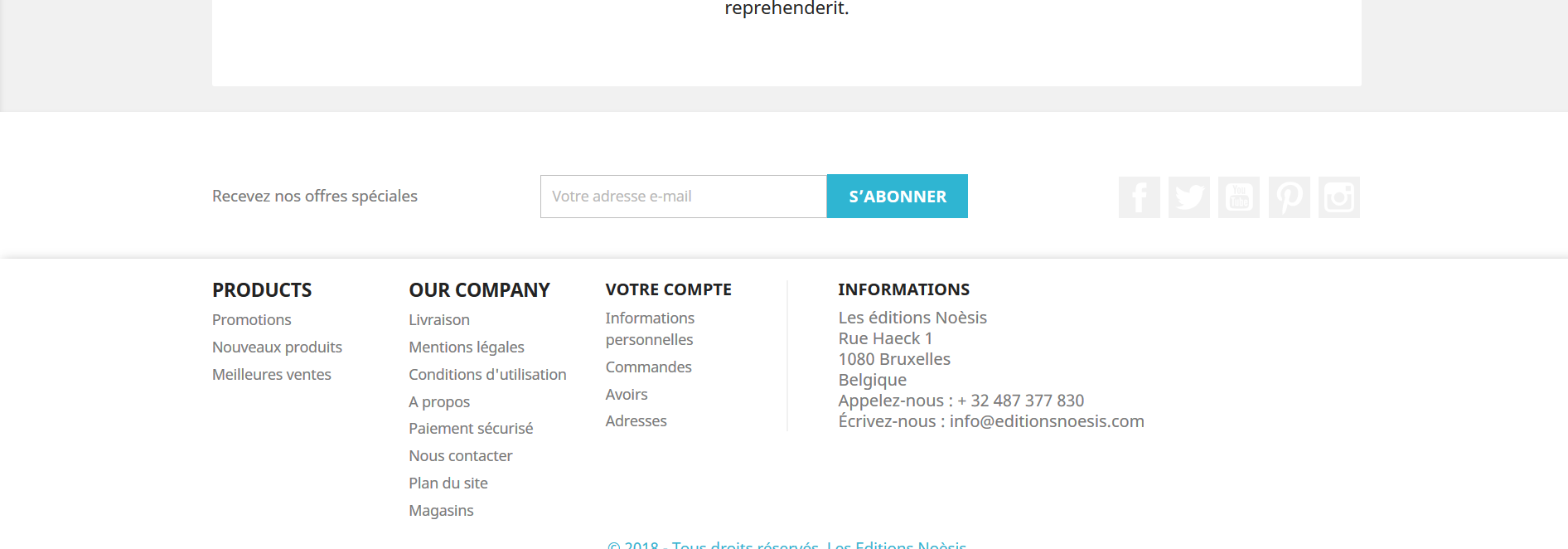Open Conditions d'utilisation link
The width and height of the screenshot is (1568, 549).
(x=487, y=375)
